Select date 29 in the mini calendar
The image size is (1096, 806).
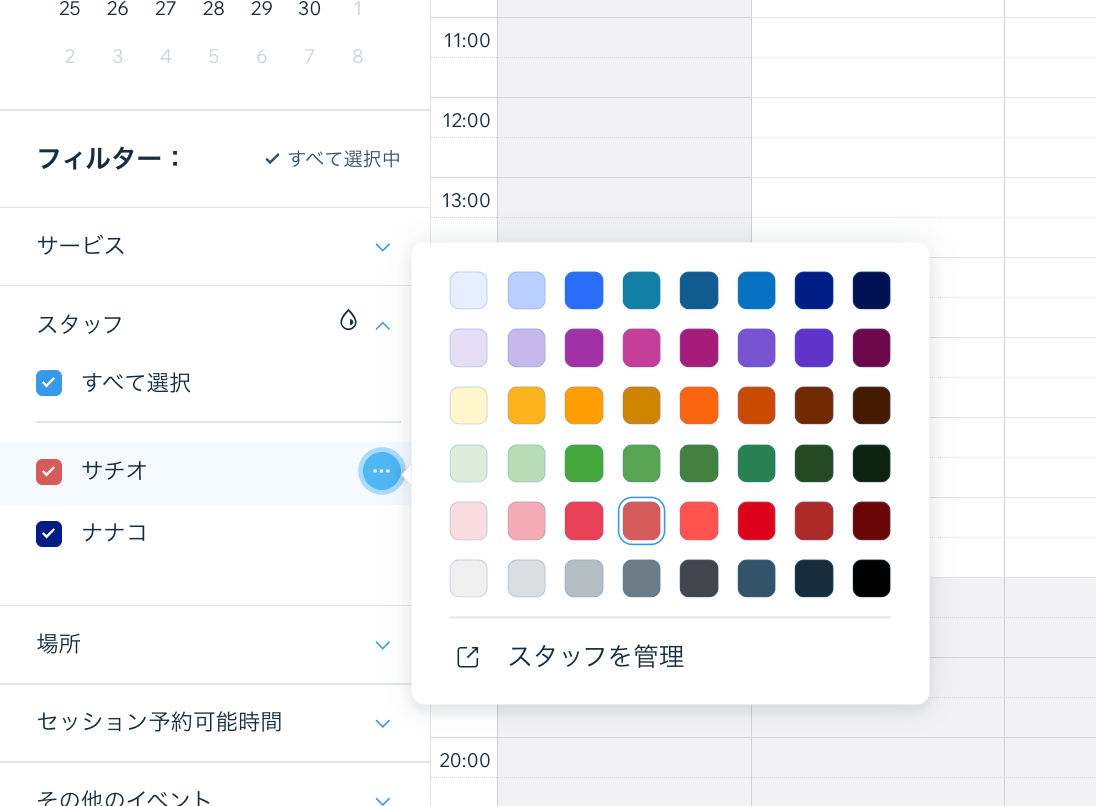(x=261, y=9)
